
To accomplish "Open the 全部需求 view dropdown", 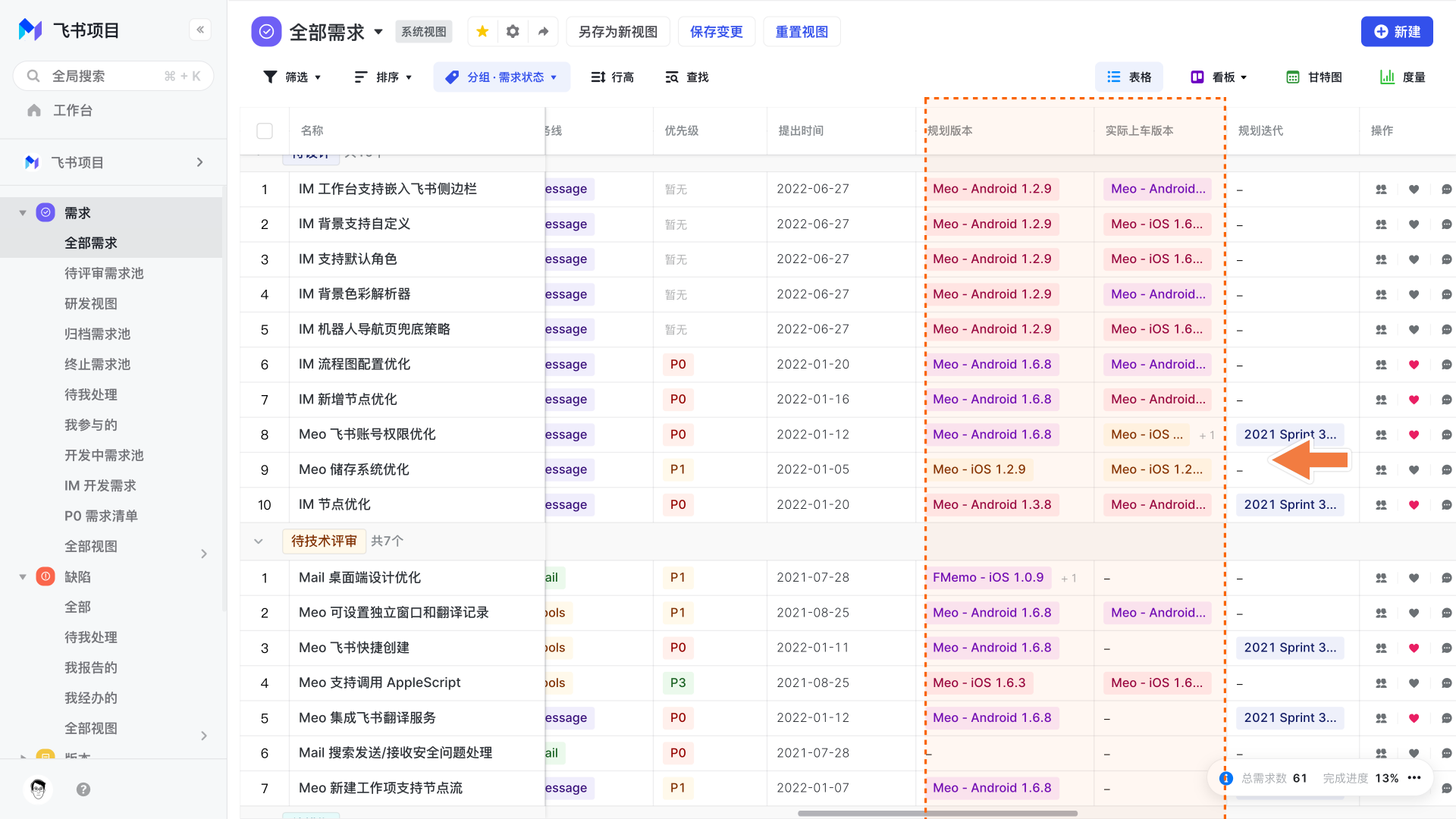I will (x=378, y=32).
